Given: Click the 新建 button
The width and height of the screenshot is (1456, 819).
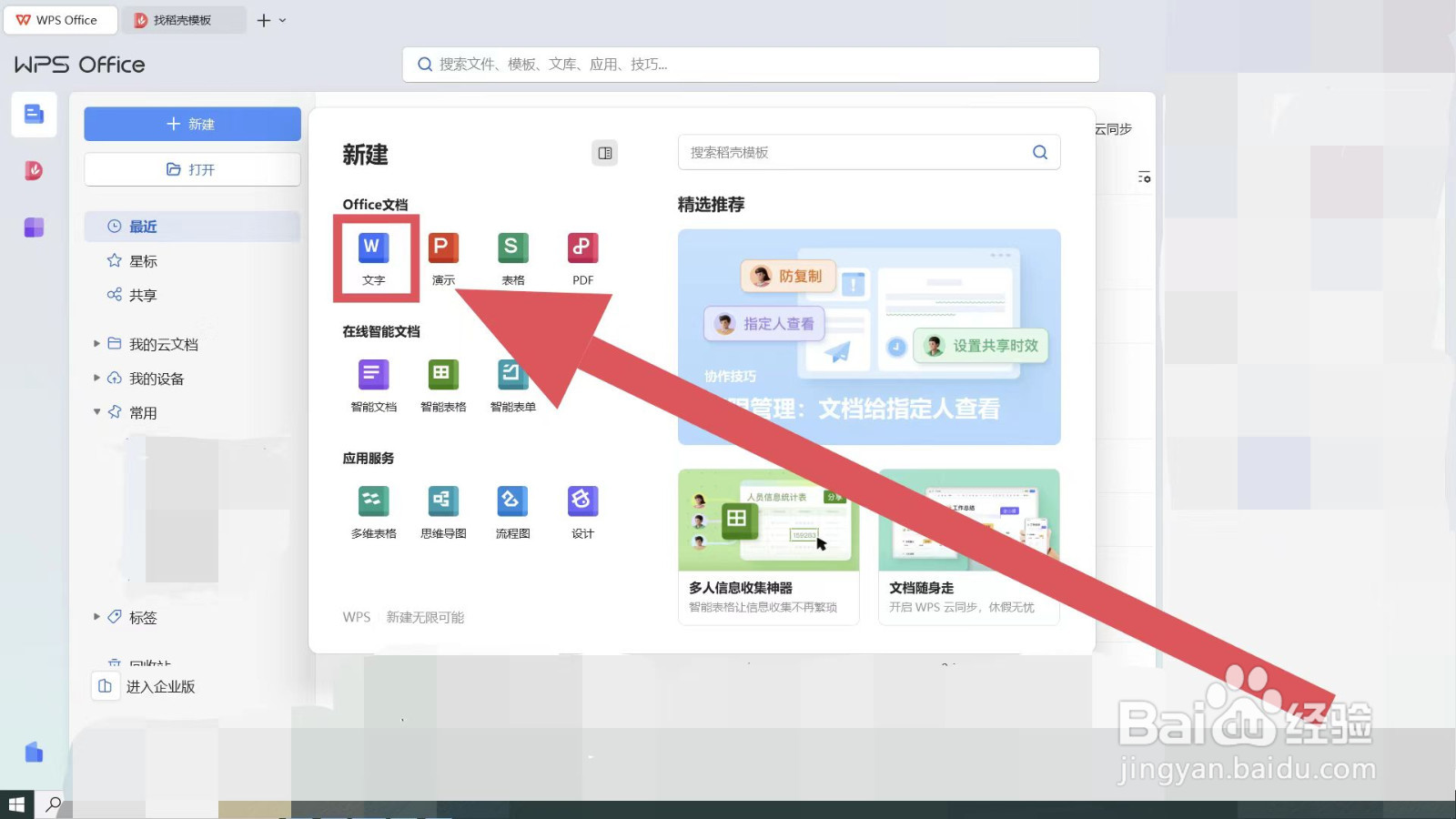Looking at the screenshot, I should coord(192,124).
